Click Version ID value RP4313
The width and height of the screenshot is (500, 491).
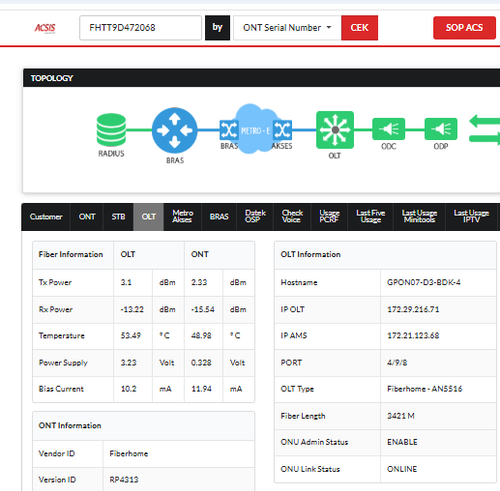[124, 480]
